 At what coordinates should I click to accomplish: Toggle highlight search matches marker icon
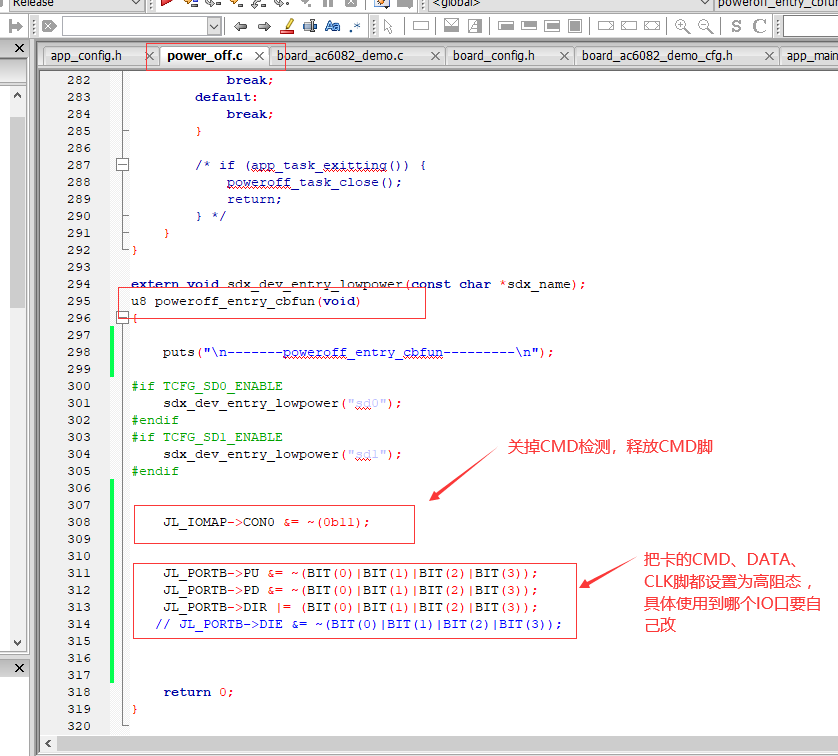[x=288, y=26]
